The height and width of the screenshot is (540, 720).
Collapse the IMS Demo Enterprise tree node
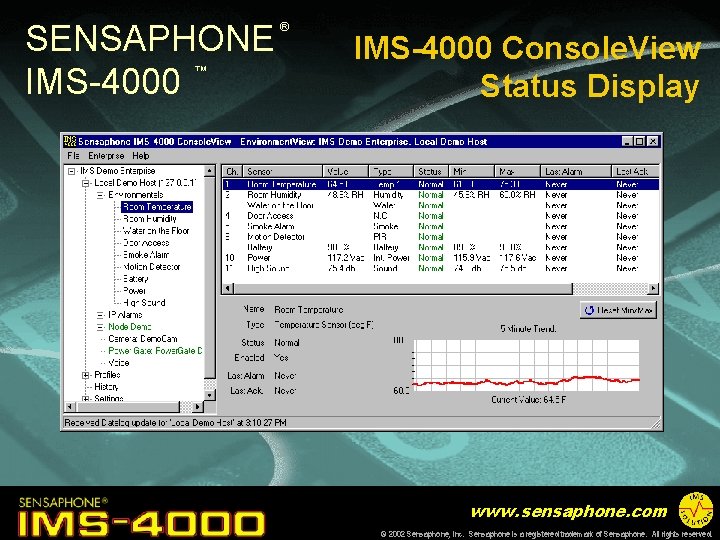(x=72, y=171)
